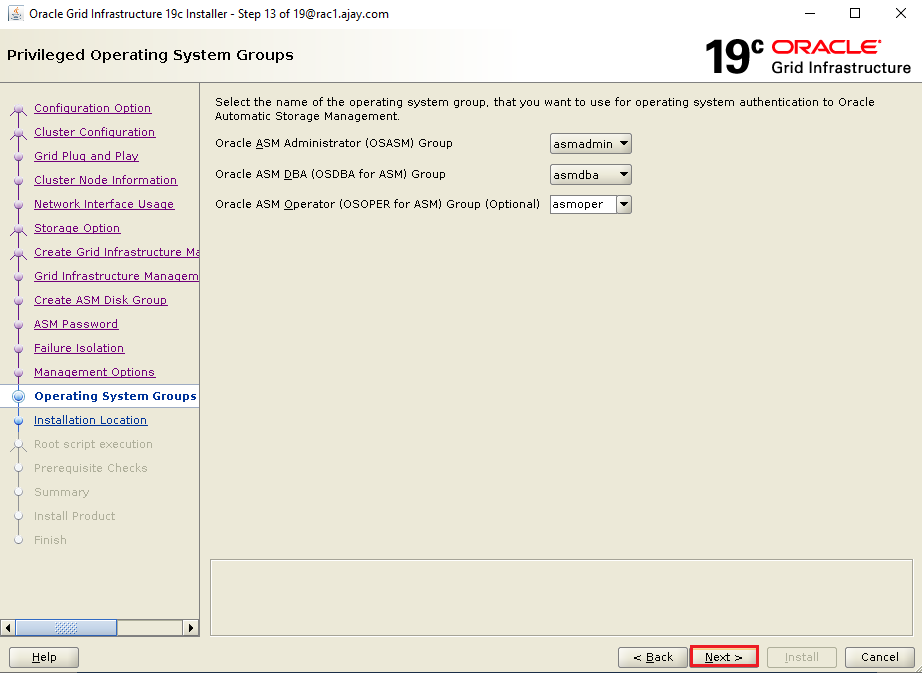The width and height of the screenshot is (922, 673).
Task: Click the ASM Password step marker icon
Action: [19, 325]
